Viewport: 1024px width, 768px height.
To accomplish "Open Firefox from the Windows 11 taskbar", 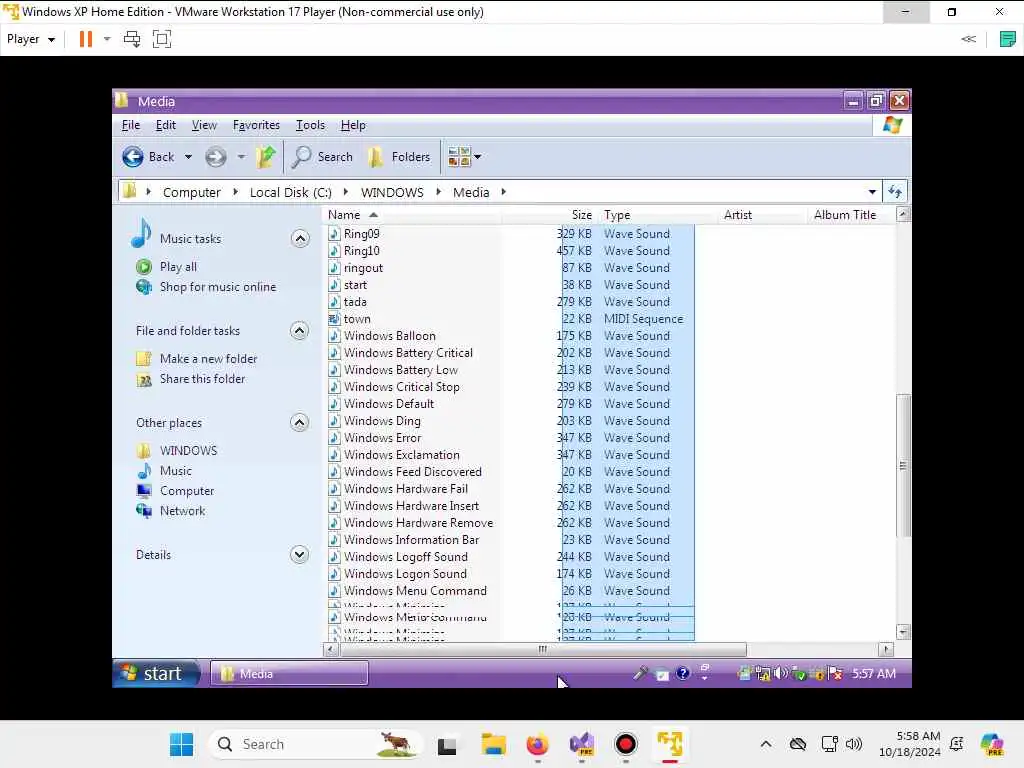I will (537, 744).
